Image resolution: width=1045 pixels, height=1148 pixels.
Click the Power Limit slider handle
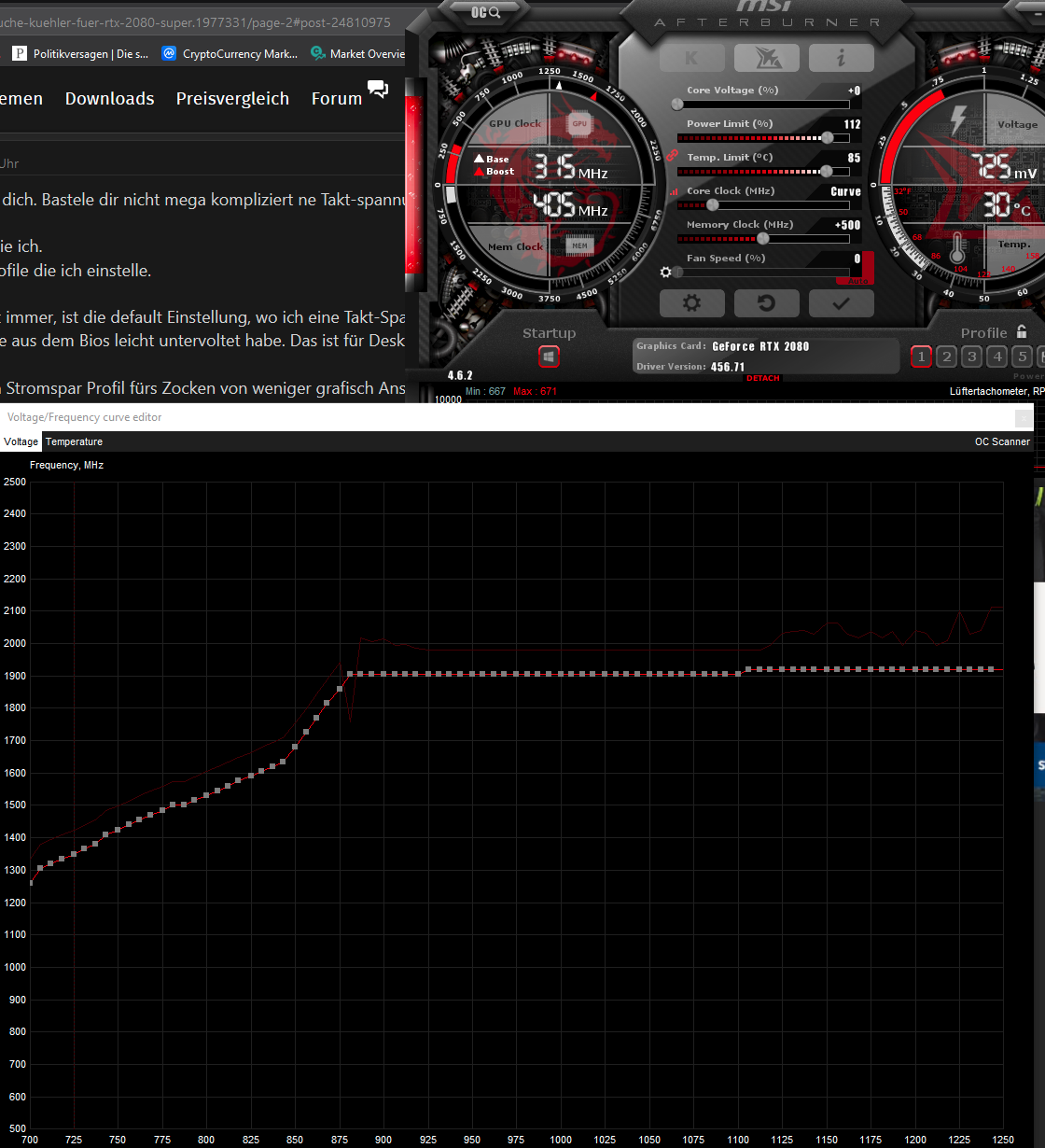click(x=828, y=137)
